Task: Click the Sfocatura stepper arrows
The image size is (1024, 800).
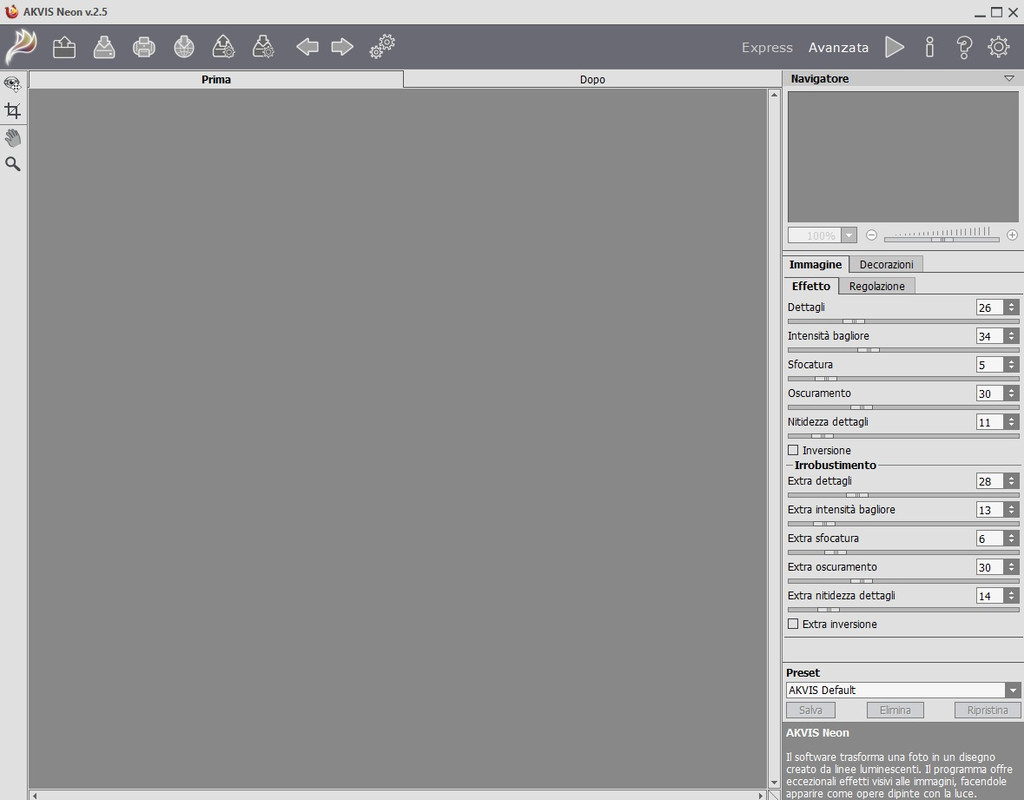Action: 1012,365
